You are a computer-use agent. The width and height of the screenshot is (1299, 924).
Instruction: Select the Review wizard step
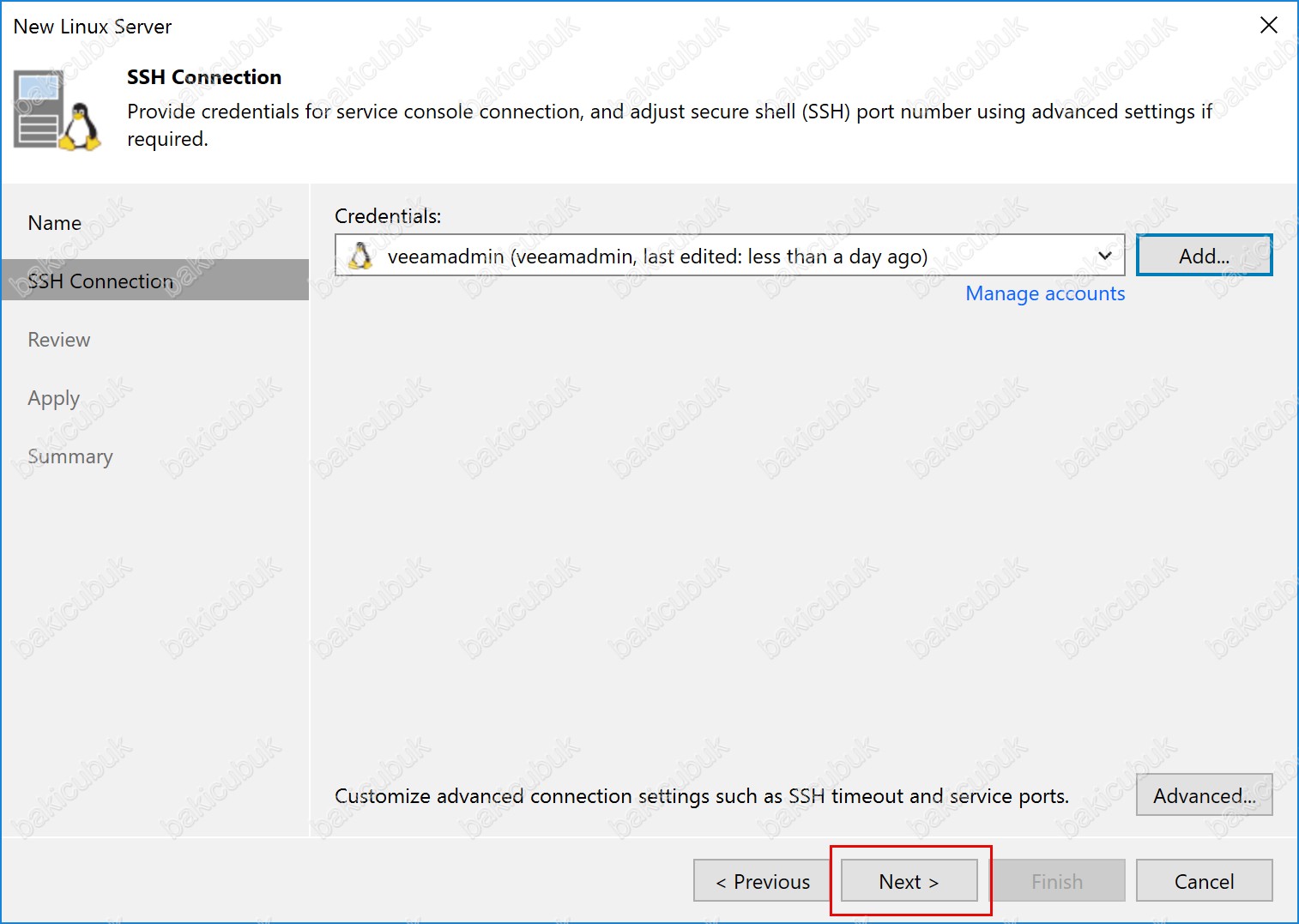coord(59,340)
